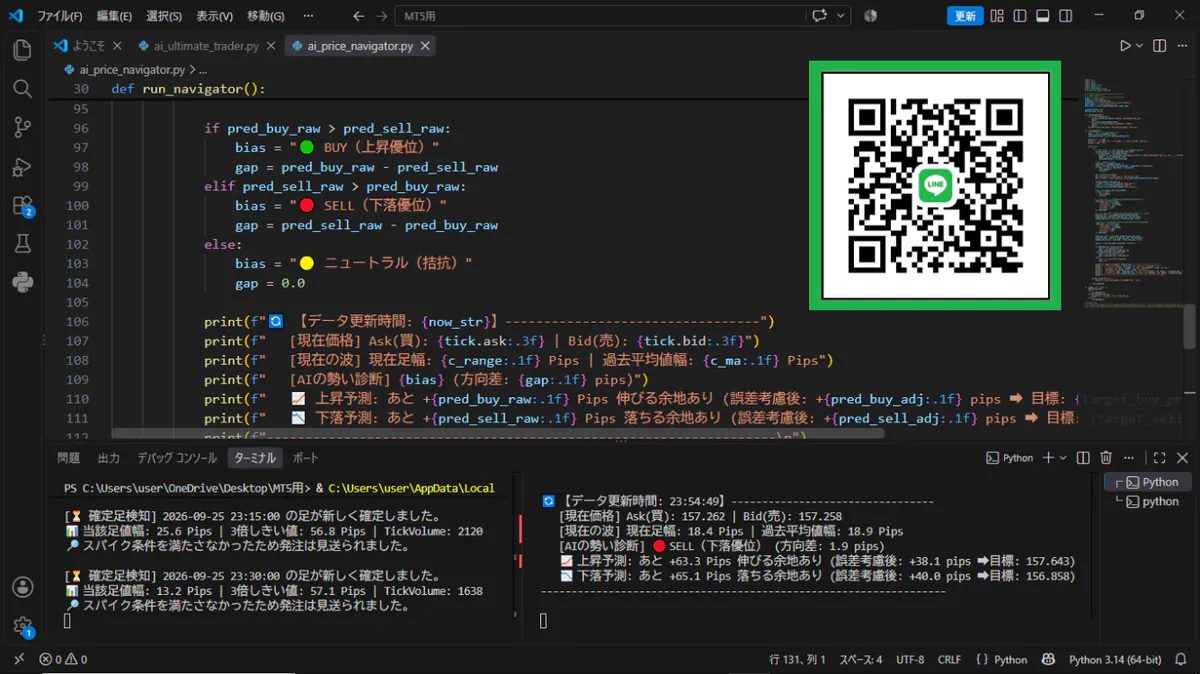
Task: Split the terminal panel
Action: click(x=1082, y=458)
